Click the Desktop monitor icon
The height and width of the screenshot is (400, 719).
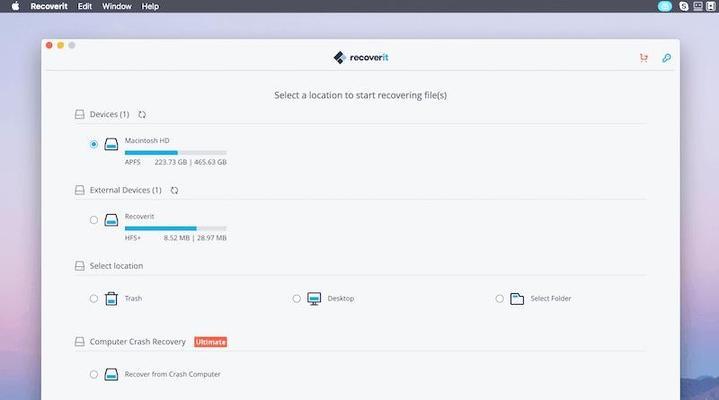314,299
